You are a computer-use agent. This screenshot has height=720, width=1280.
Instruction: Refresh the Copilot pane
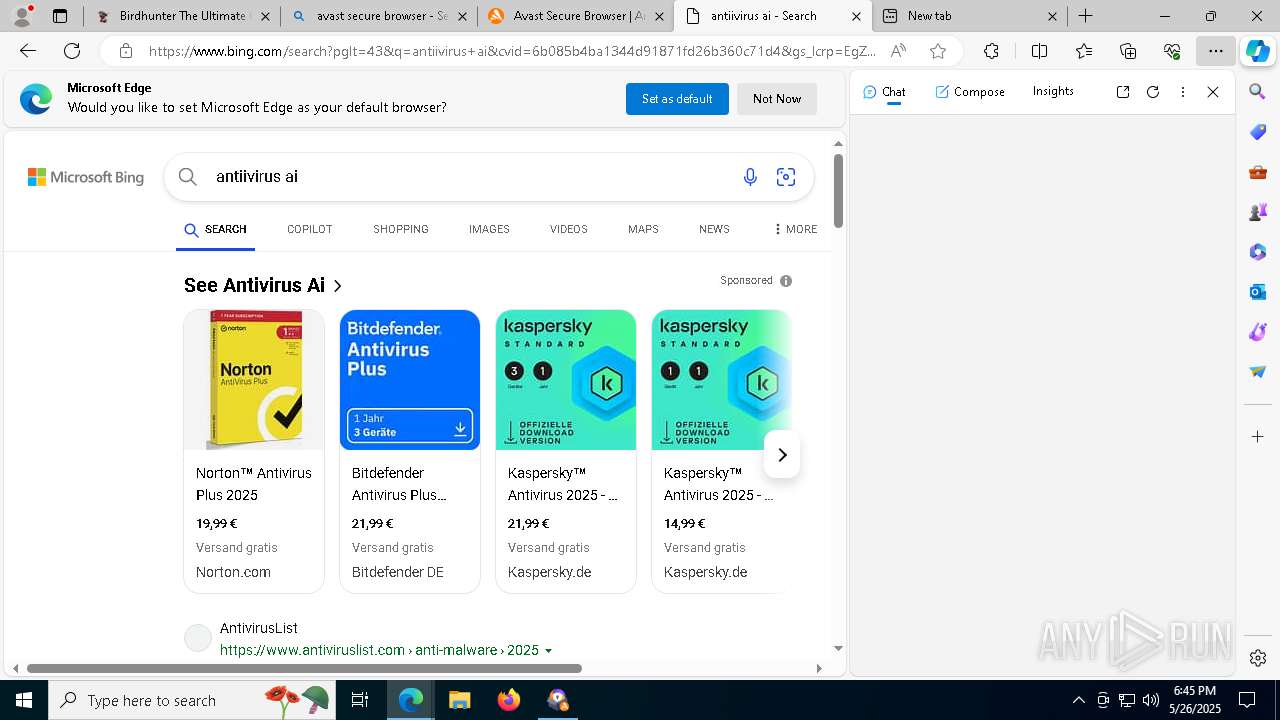pos(1153,92)
